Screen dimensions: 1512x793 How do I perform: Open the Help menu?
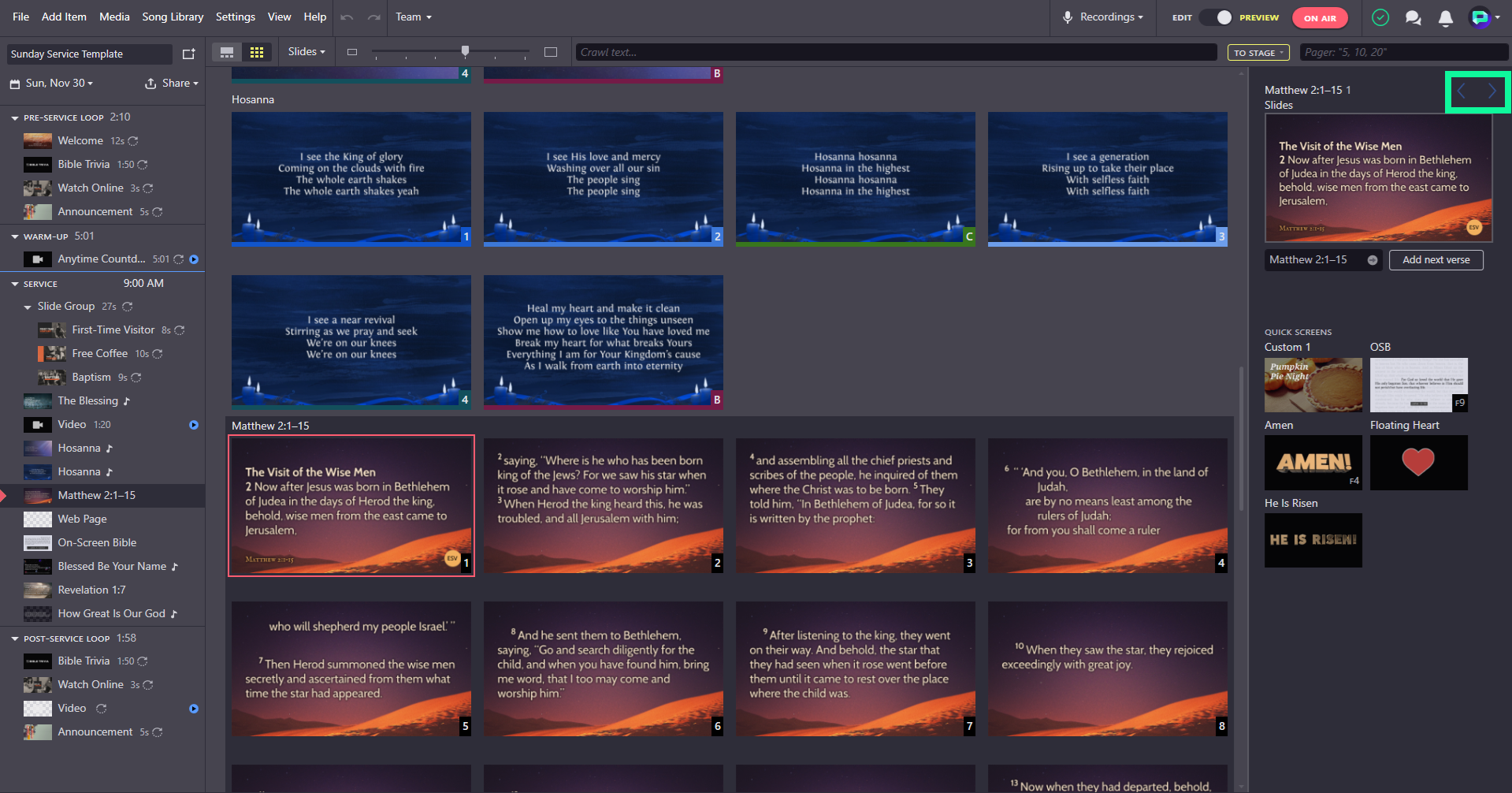tap(315, 17)
